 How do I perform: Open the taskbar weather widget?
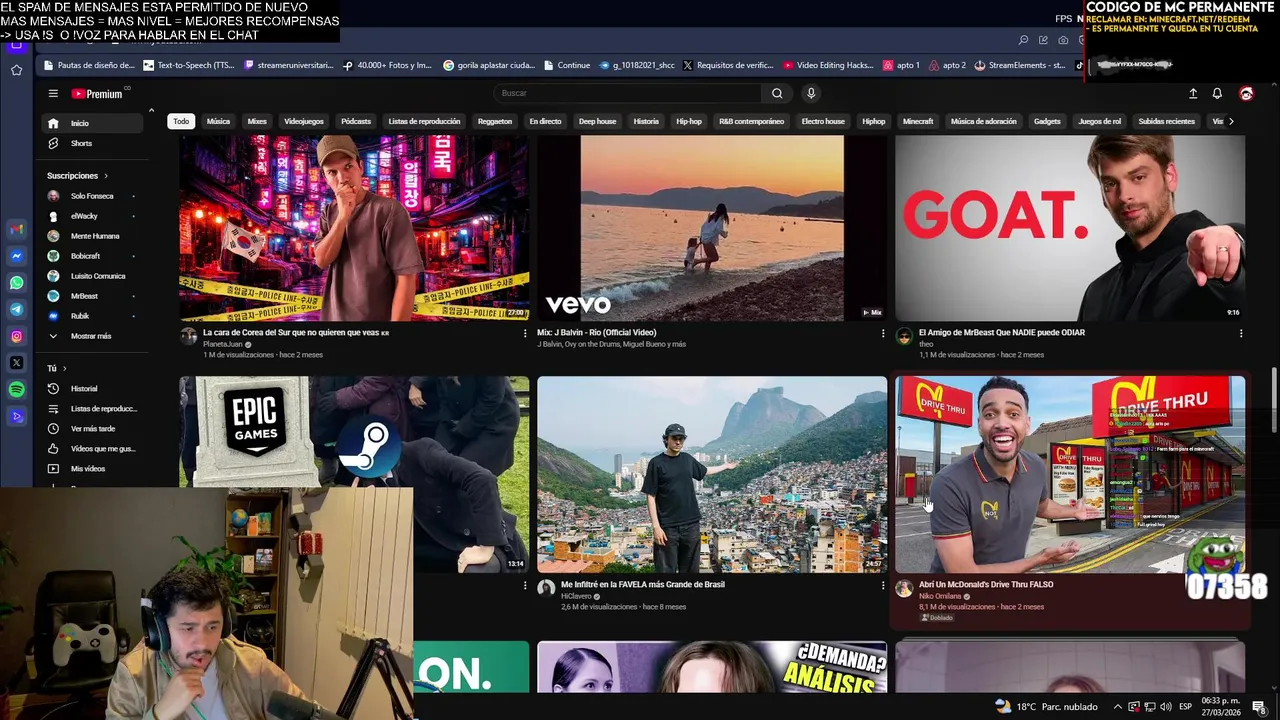[x=1046, y=706]
